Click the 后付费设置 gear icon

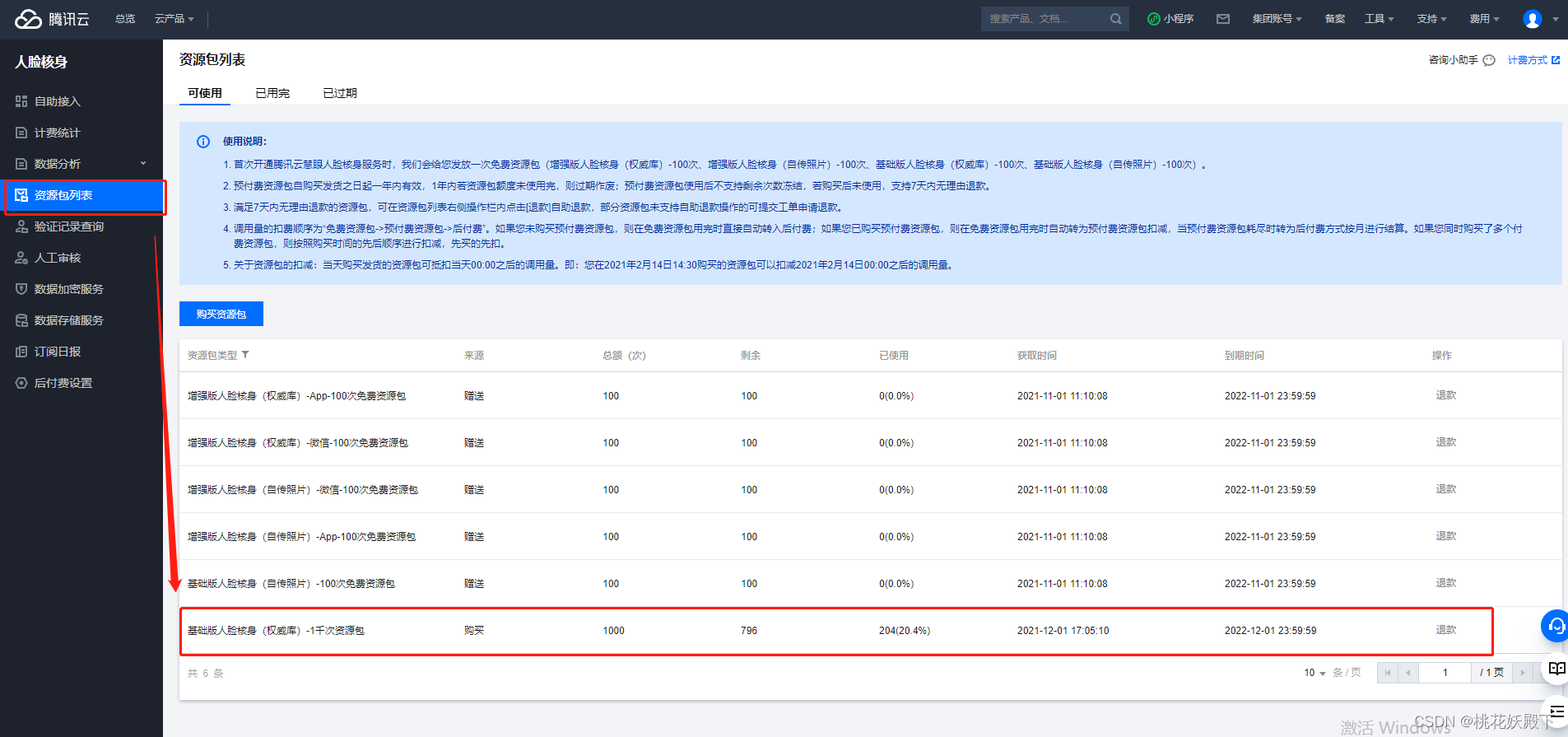tap(21, 383)
